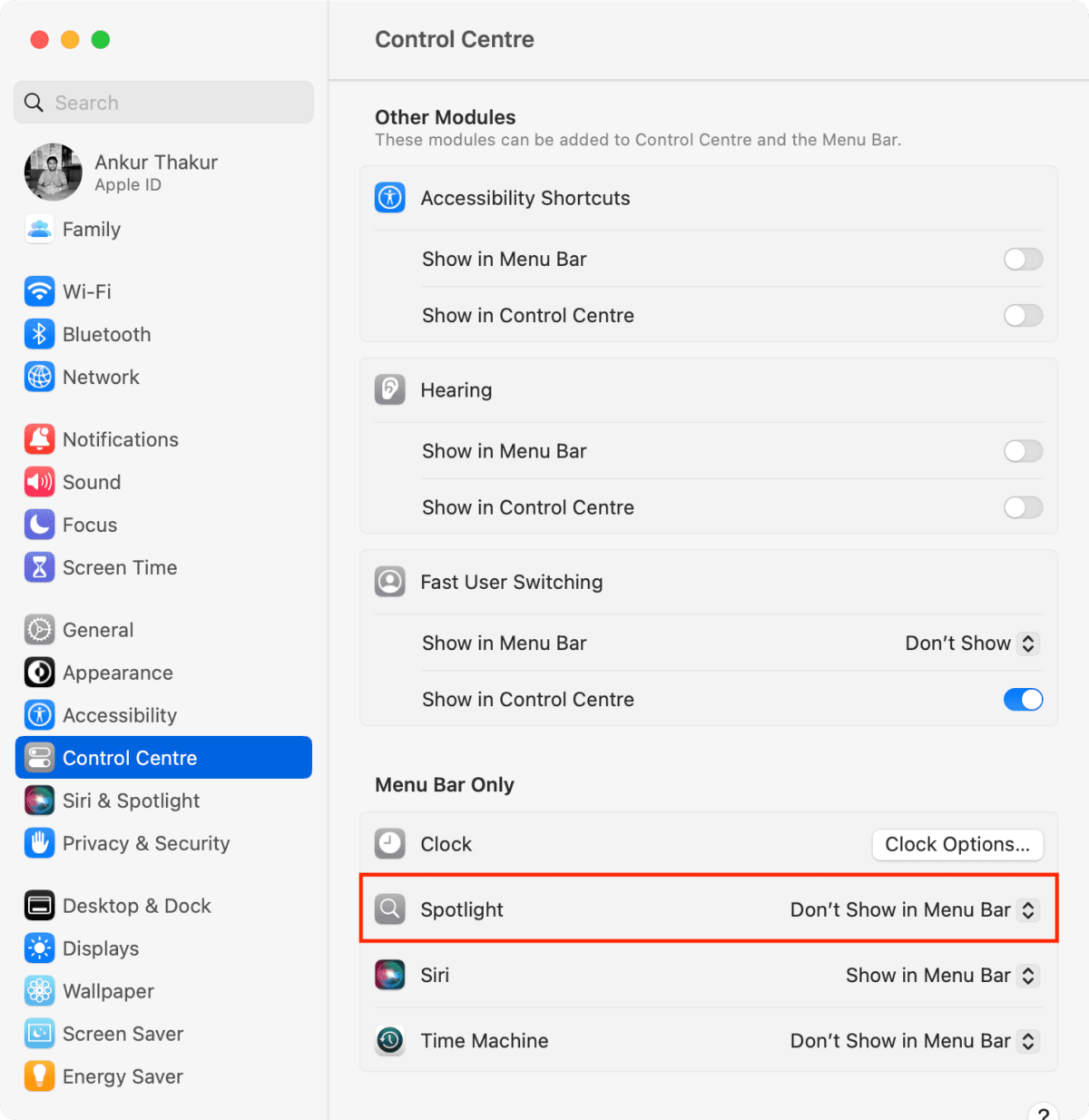Open Siri & Spotlight icon in sidebar
This screenshot has width=1089, height=1120.
click(x=39, y=801)
